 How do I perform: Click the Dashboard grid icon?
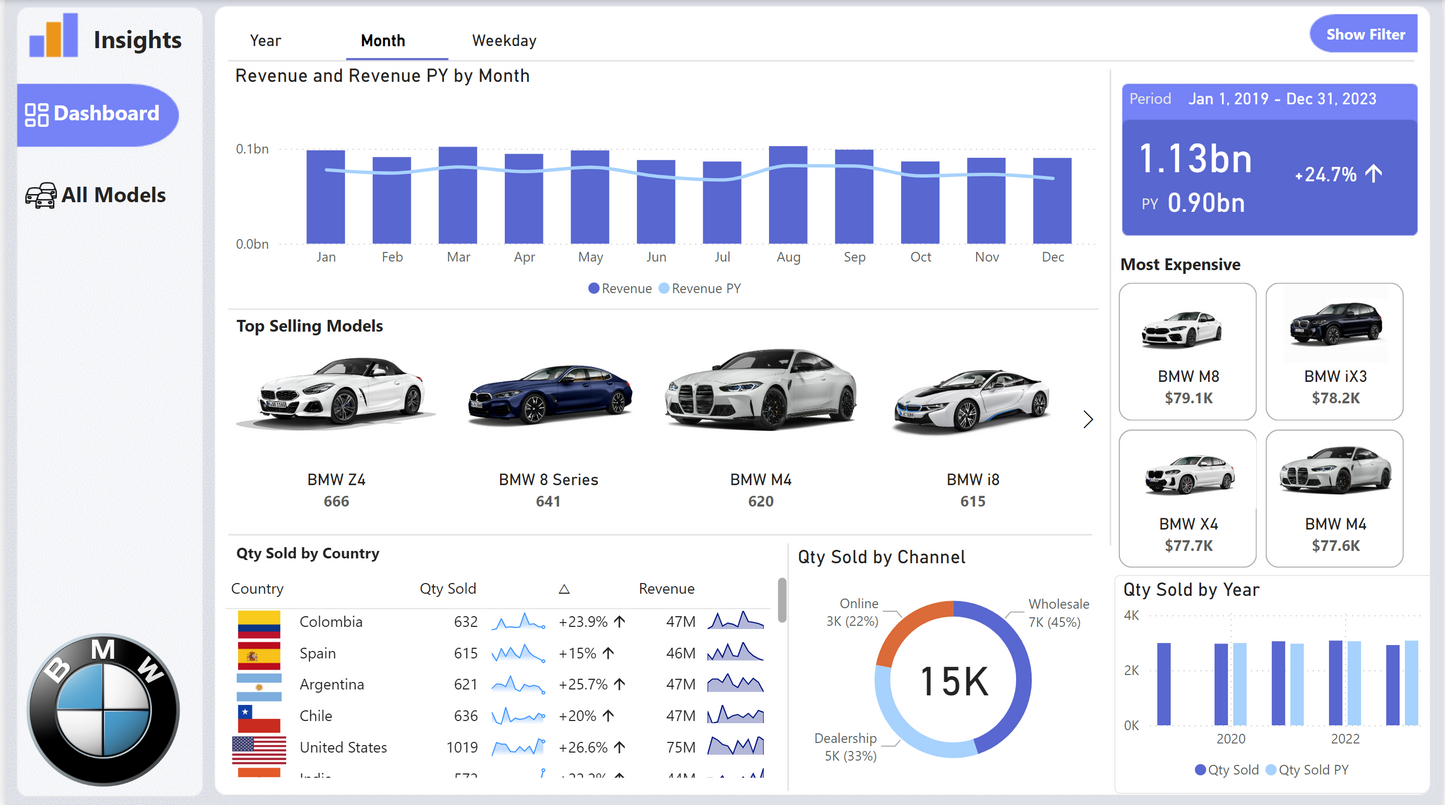[37, 114]
